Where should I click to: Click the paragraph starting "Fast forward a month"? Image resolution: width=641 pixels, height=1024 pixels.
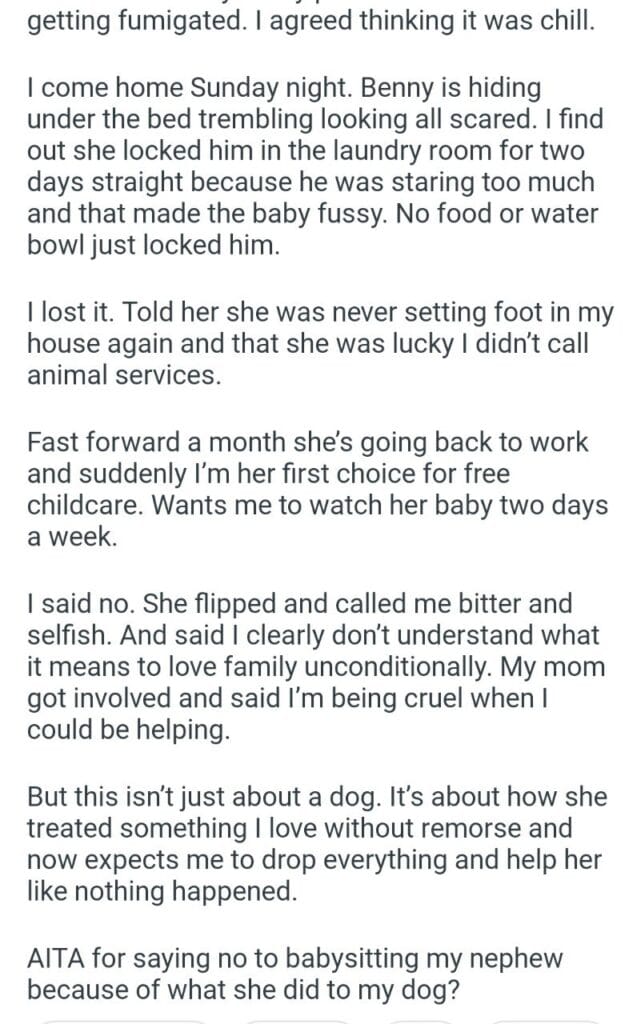pos(320,489)
